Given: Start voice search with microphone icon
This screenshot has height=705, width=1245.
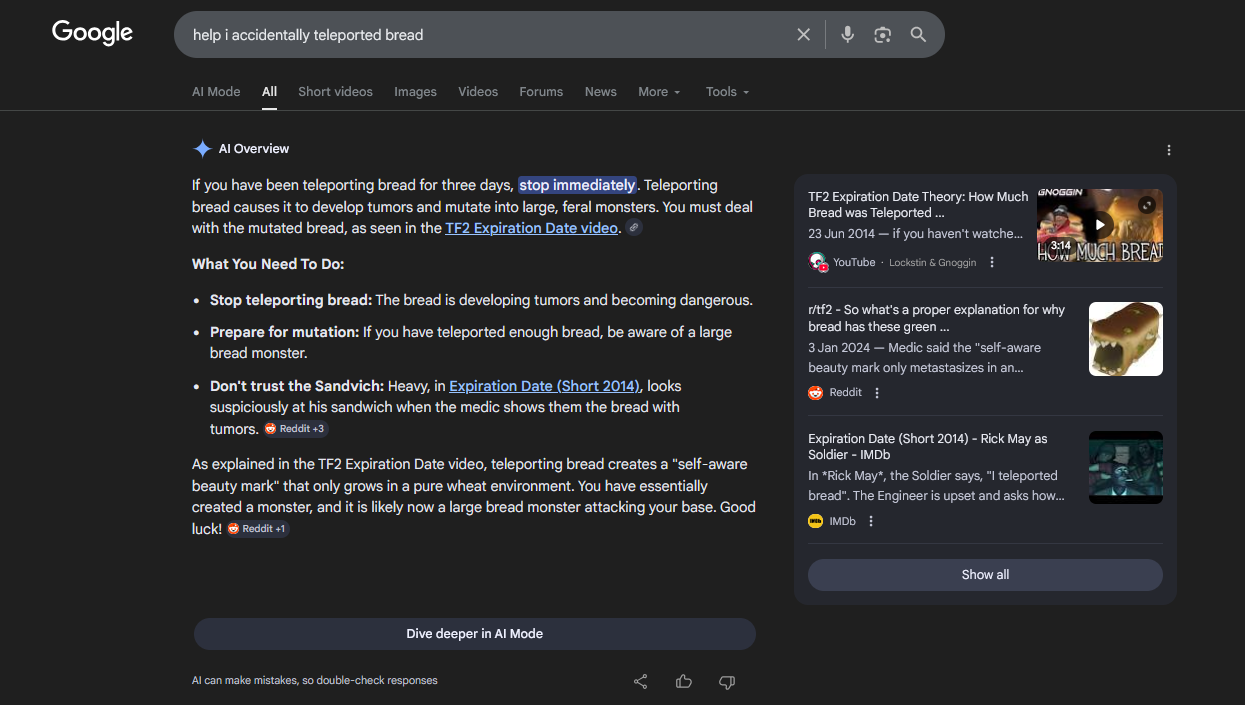Looking at the screenshot, I should 847,35.
